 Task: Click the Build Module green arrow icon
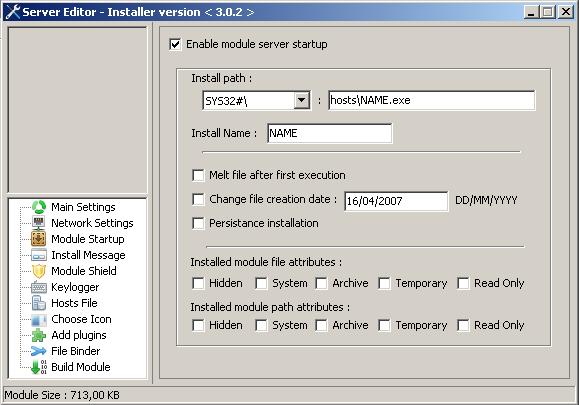(39, 367)
